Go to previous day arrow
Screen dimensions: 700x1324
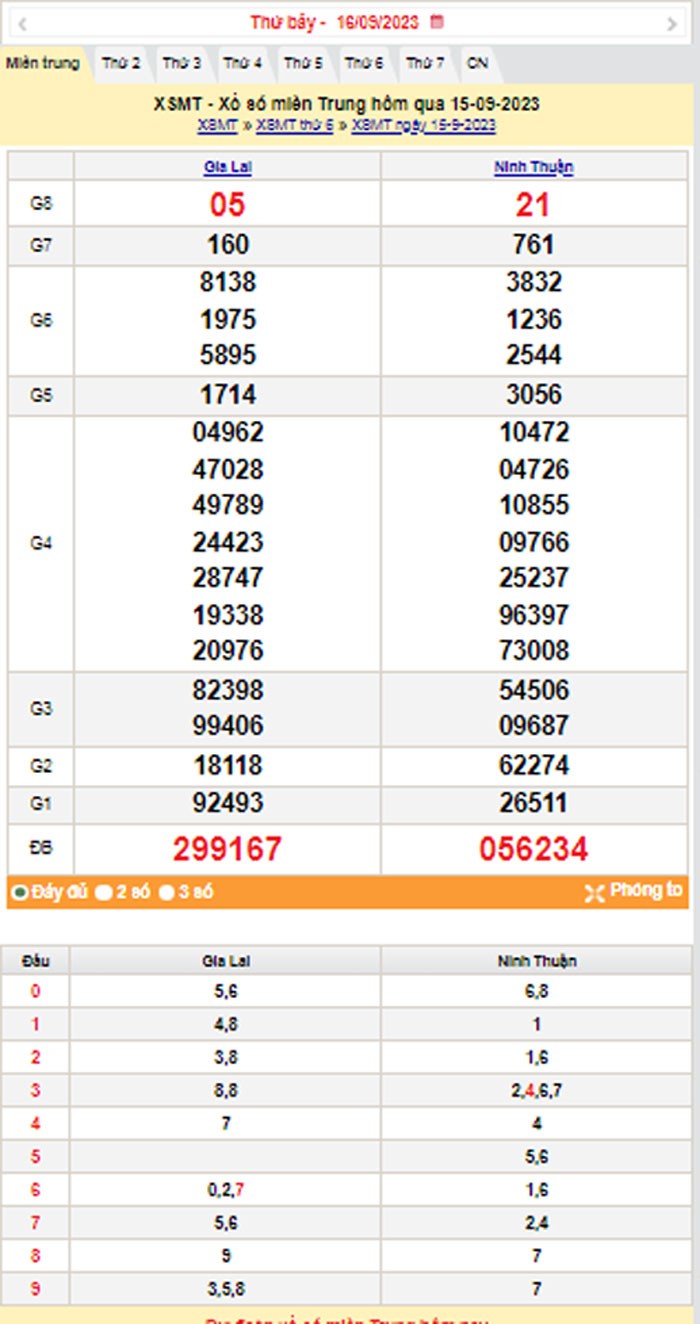pos(22,24)
